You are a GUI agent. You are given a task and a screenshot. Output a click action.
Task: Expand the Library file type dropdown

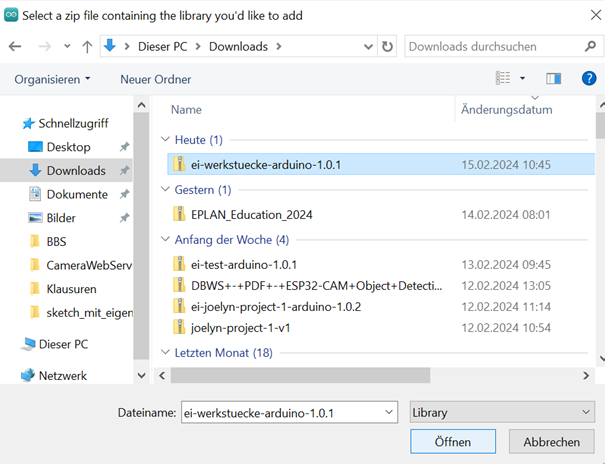click(502, 412)
